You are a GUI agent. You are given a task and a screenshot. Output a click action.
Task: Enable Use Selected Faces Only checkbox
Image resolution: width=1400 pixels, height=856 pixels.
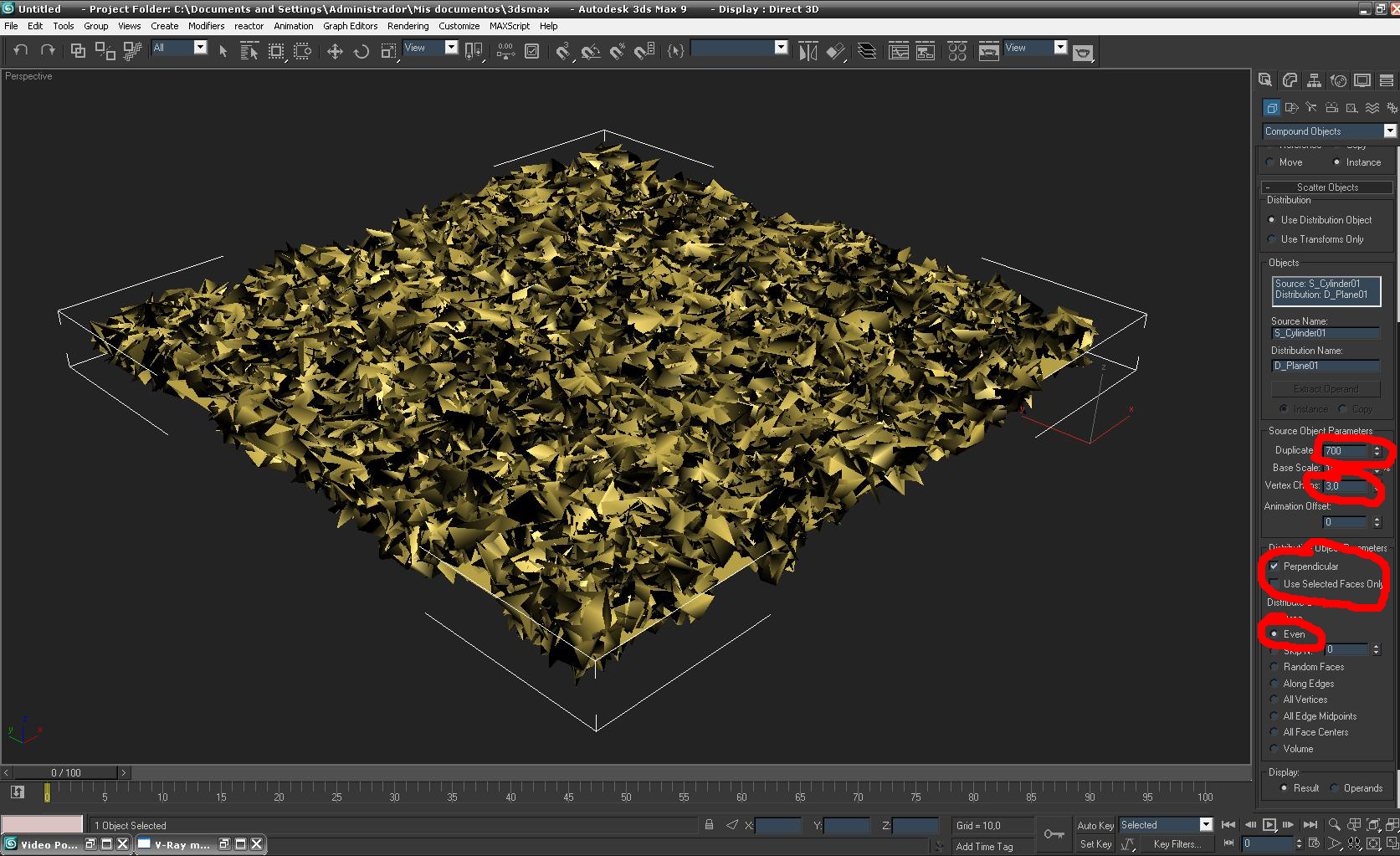pos(1326,584)
